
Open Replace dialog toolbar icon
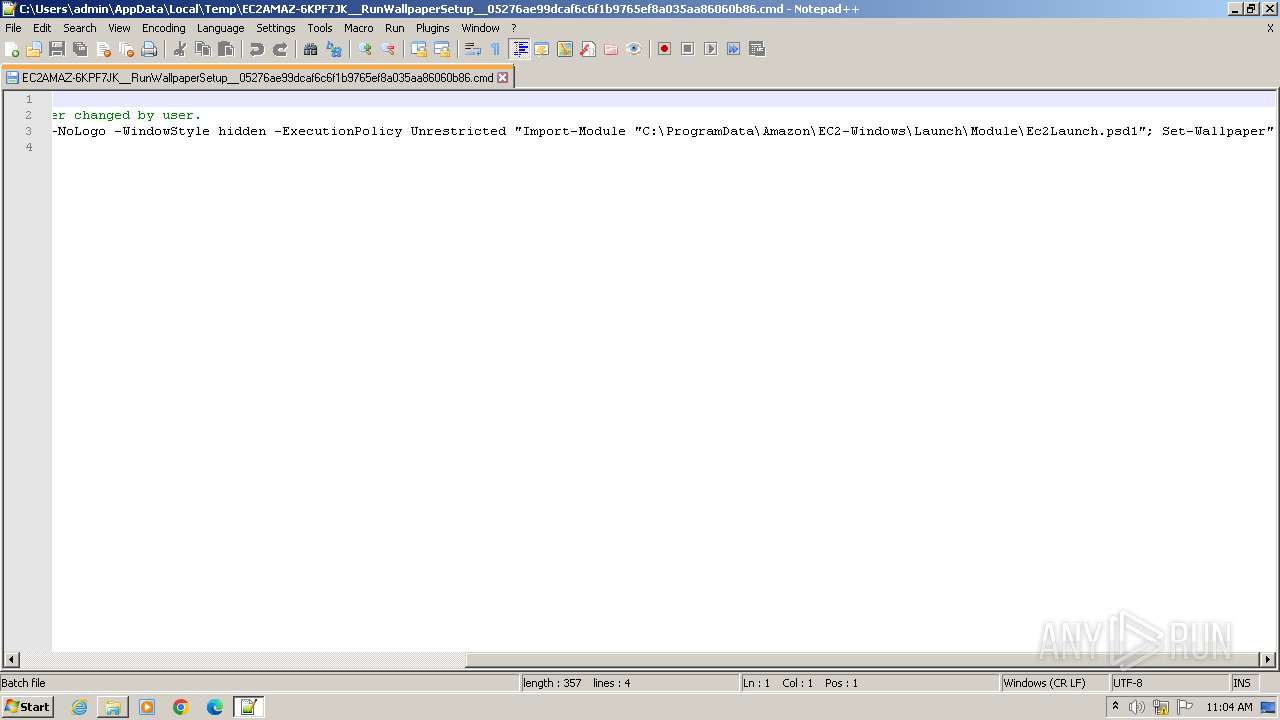pyautogui.click(x=334, y=49)
